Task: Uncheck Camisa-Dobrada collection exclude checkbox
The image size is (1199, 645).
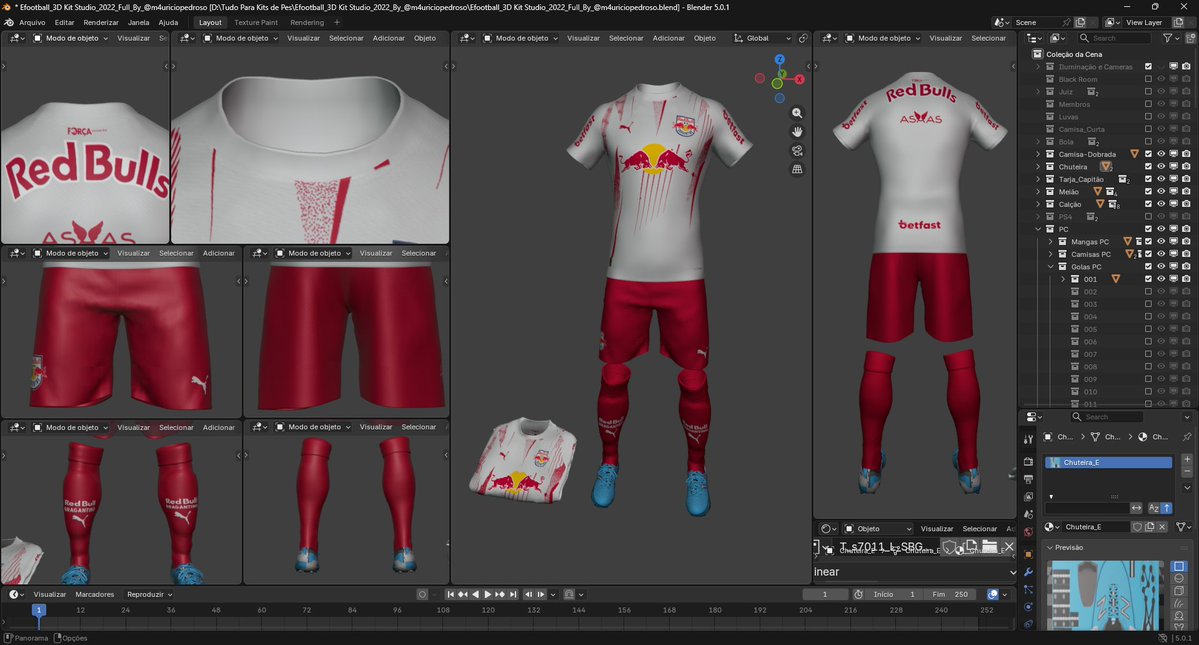Action: tap(1148, 154)
